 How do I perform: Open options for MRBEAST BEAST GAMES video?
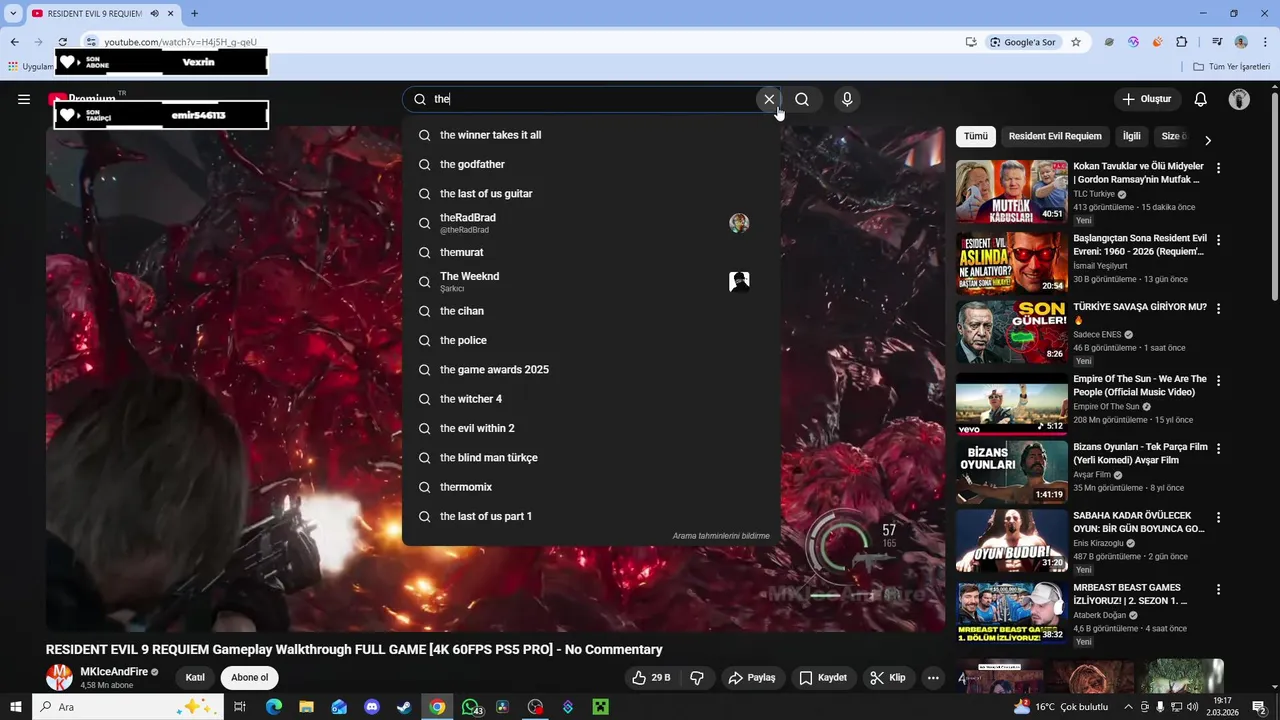pyautogui.click(x=1218, y=589)
